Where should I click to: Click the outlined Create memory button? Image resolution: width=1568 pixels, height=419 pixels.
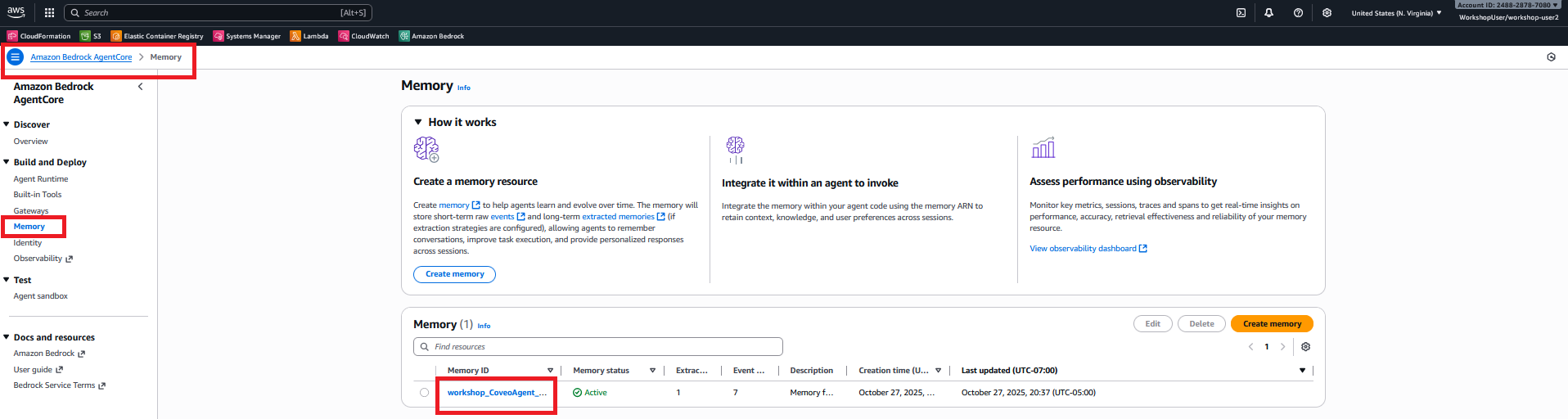[454, 274]
